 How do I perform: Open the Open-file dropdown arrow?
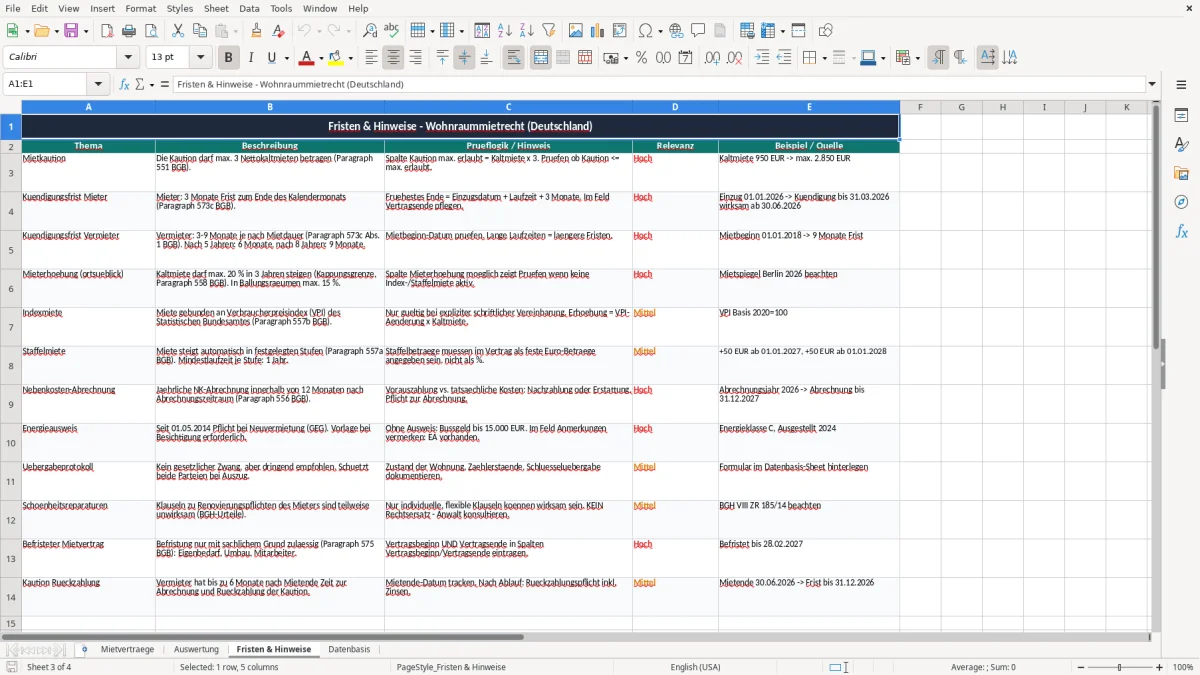point(56,31)
